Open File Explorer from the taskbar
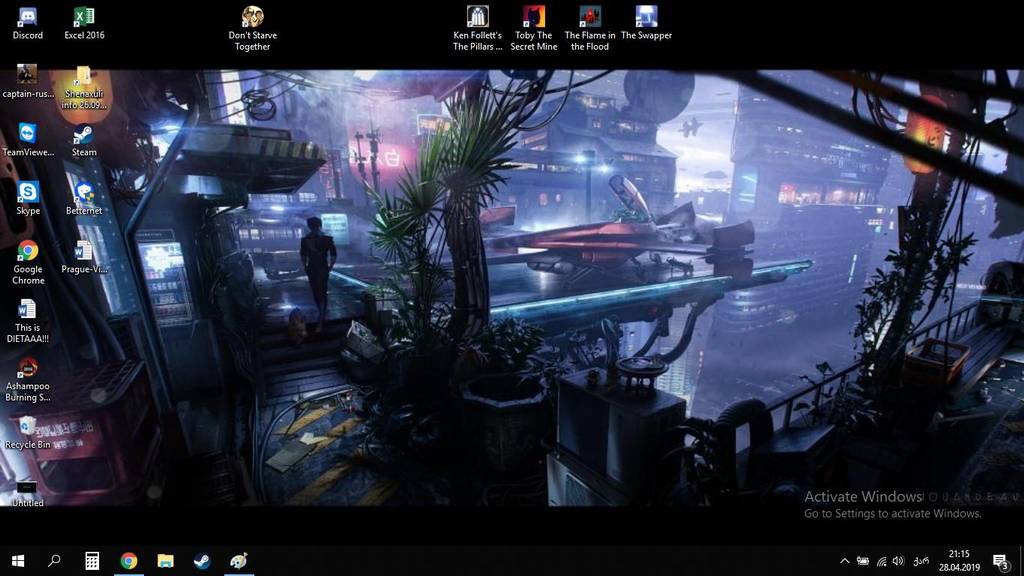The height and width of the screenshot is (576, 1024). point(165,561)
